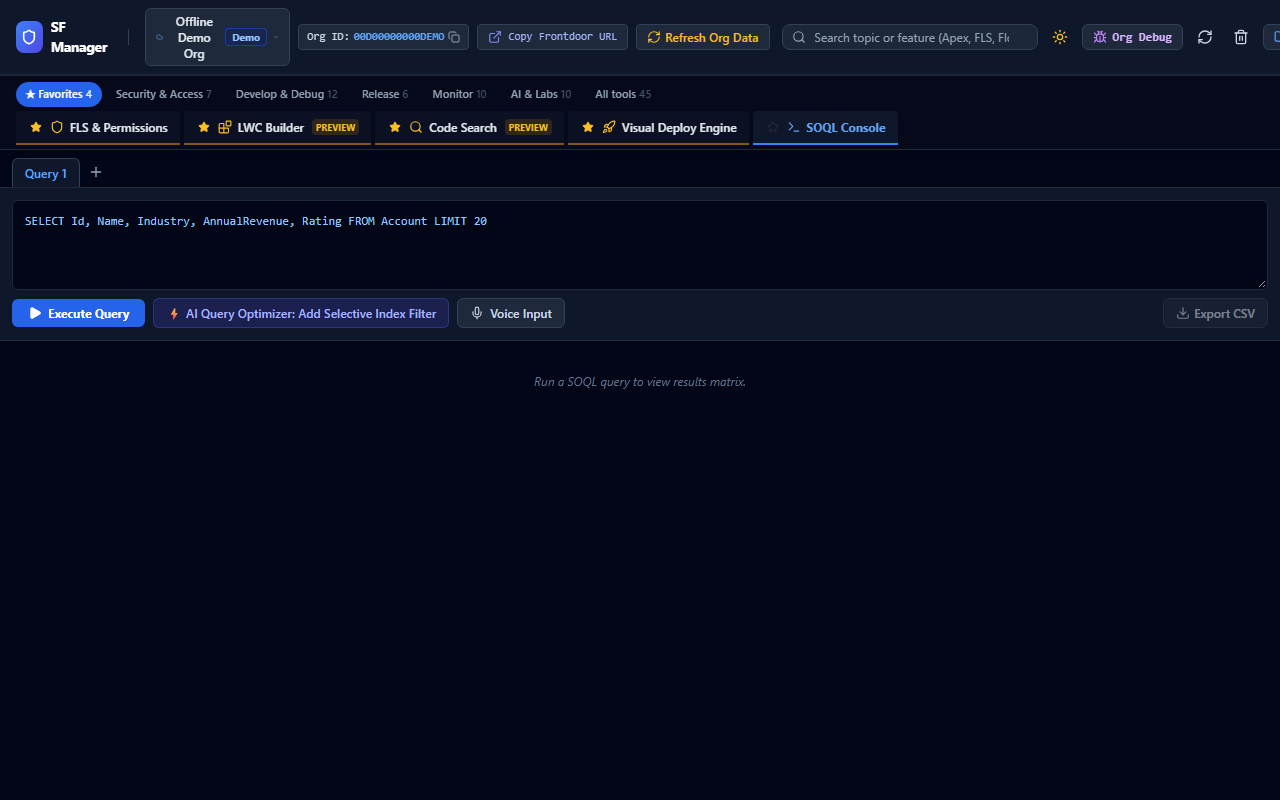Click the PREVIEW badge on LWC Builder
This screenshot has width=1280, height=800.
pos(335,128)
